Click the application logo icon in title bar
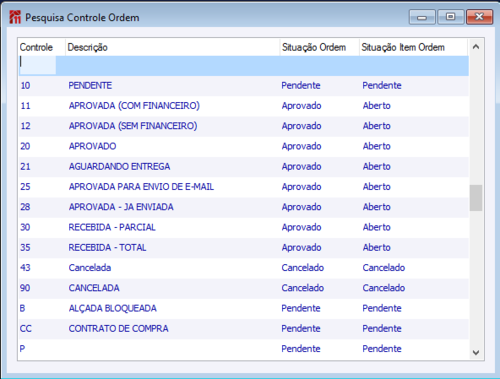 (15, 17)
